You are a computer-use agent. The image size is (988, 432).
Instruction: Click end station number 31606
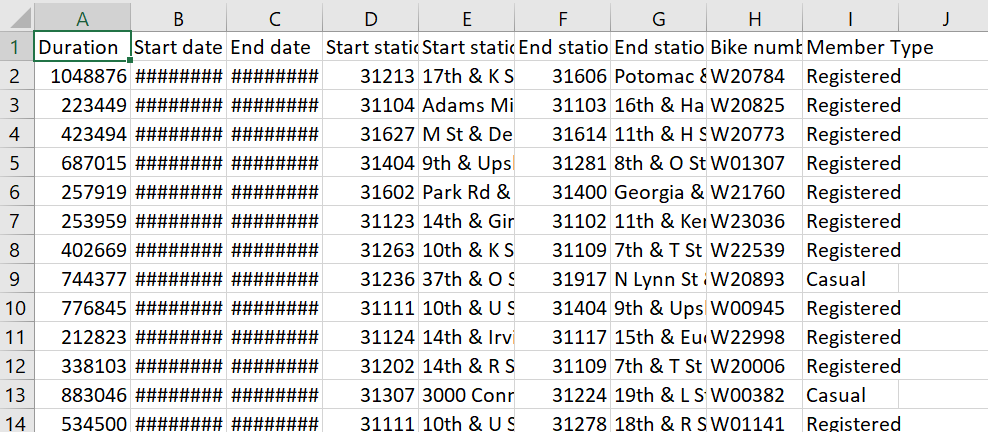point(563,76)
